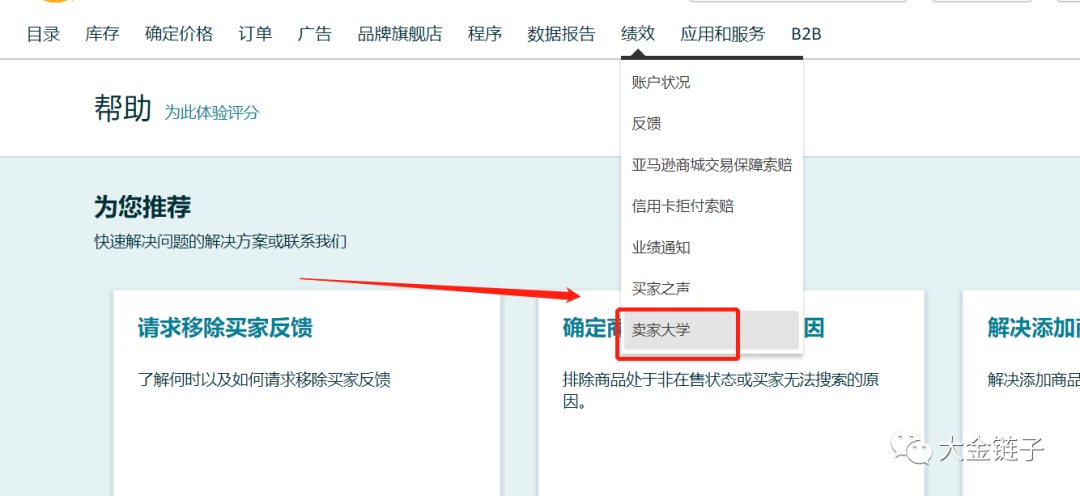Open the 数据报告 menu
The image size is (1080, 496).
point(561,34)
